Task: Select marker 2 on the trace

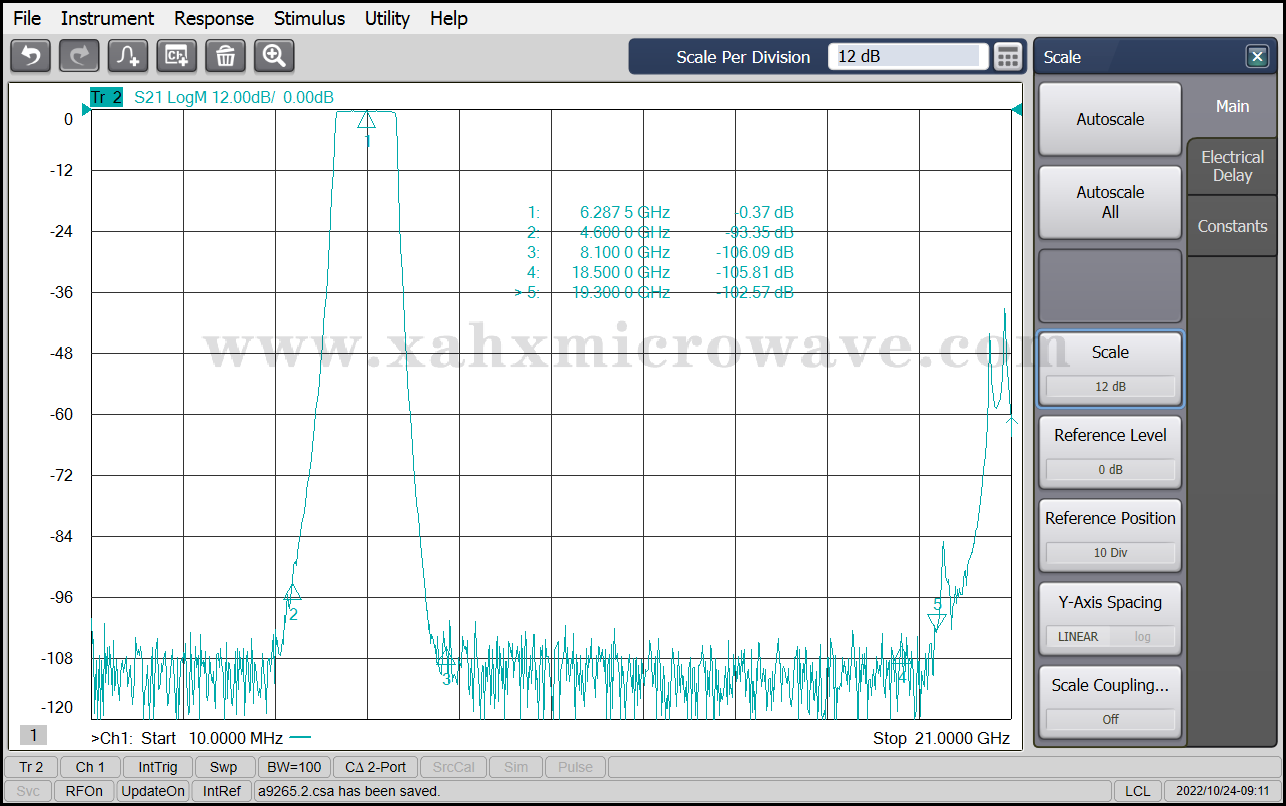Action: point(292,593)
